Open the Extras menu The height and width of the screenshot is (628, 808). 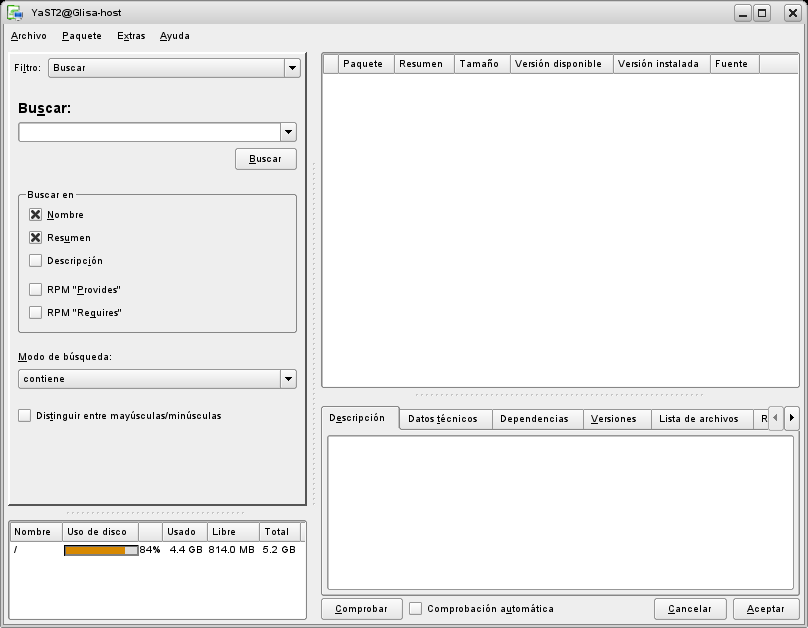[x=131, y=36]
